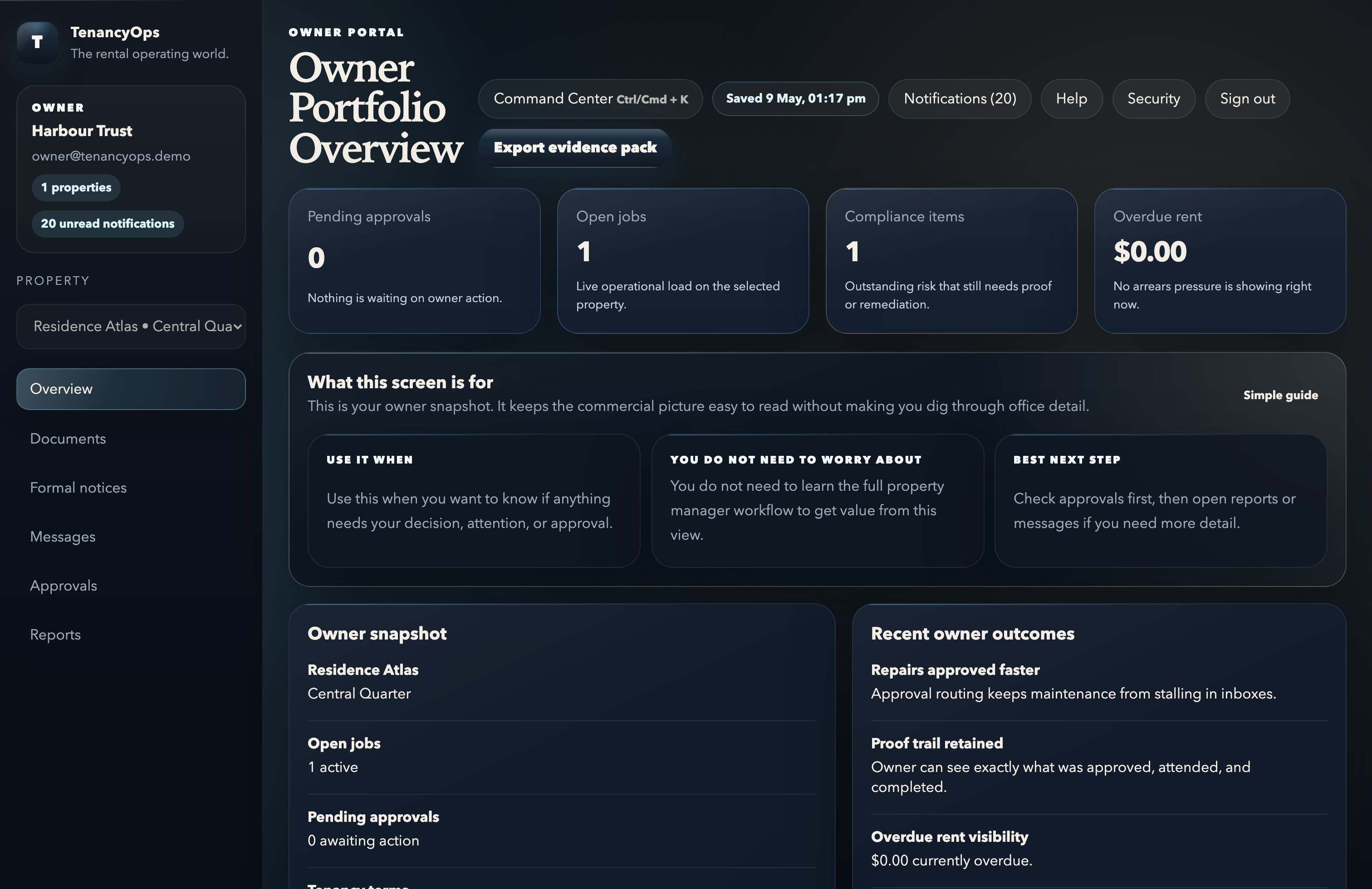
Task: Open the Command Center button
Action: [x=590, y=98]
